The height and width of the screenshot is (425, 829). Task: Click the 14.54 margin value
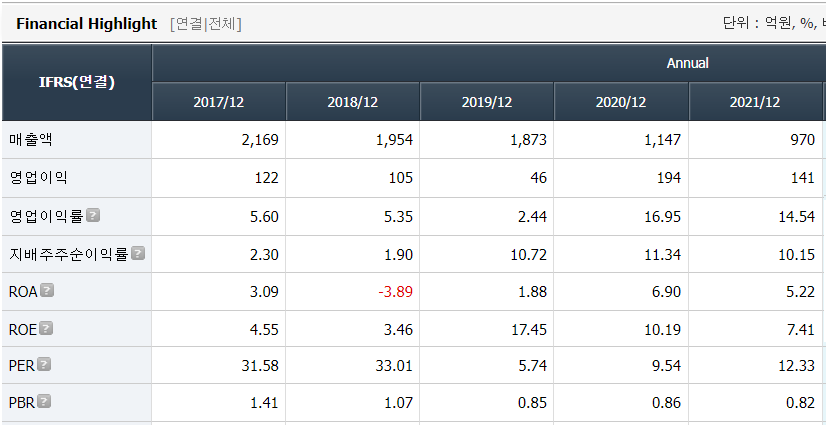coord(797,217)
